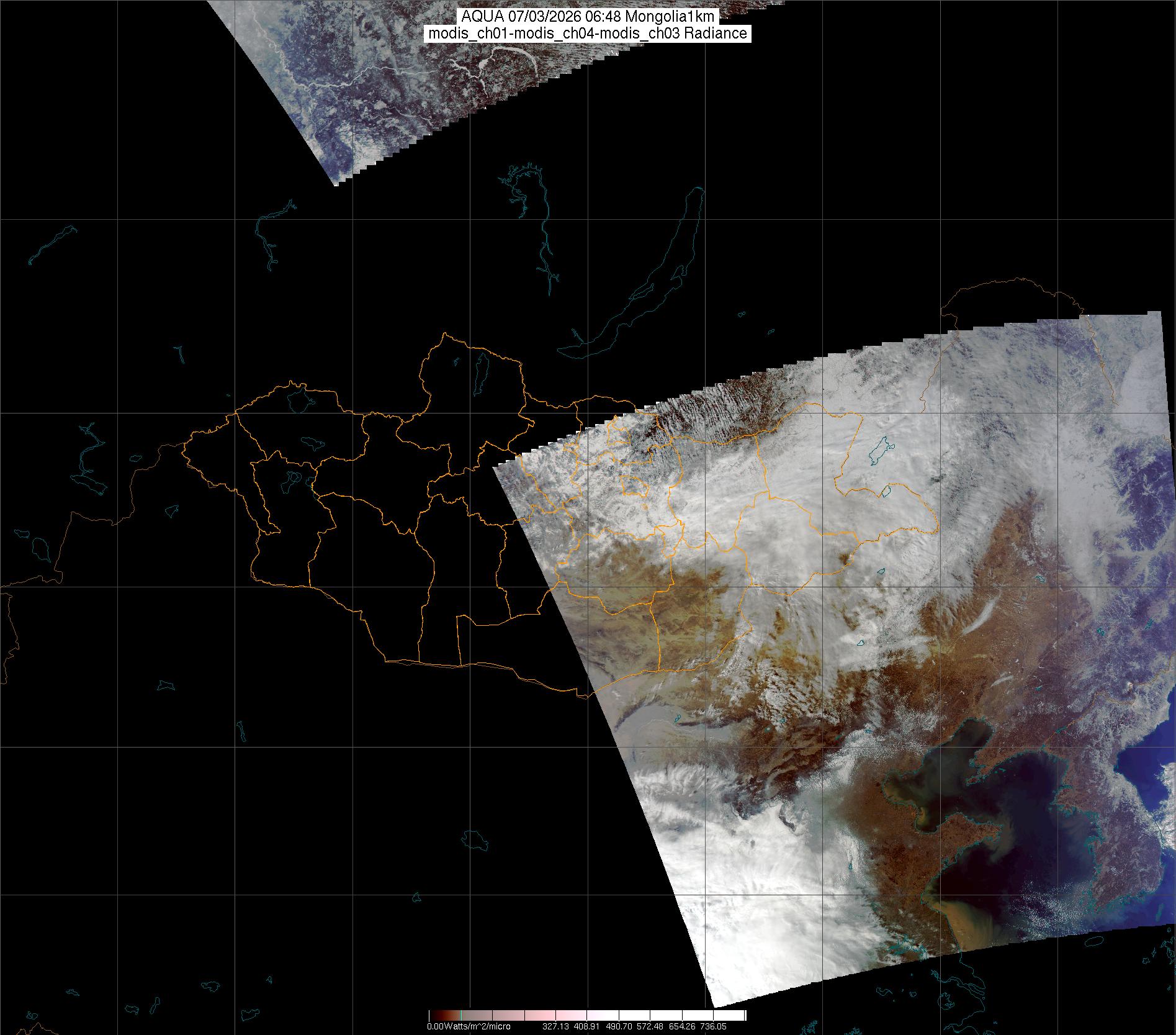Click the 327.13 value on the colorbar
This screenshot has height=1035, width=1176.
tap(554, 1026)
